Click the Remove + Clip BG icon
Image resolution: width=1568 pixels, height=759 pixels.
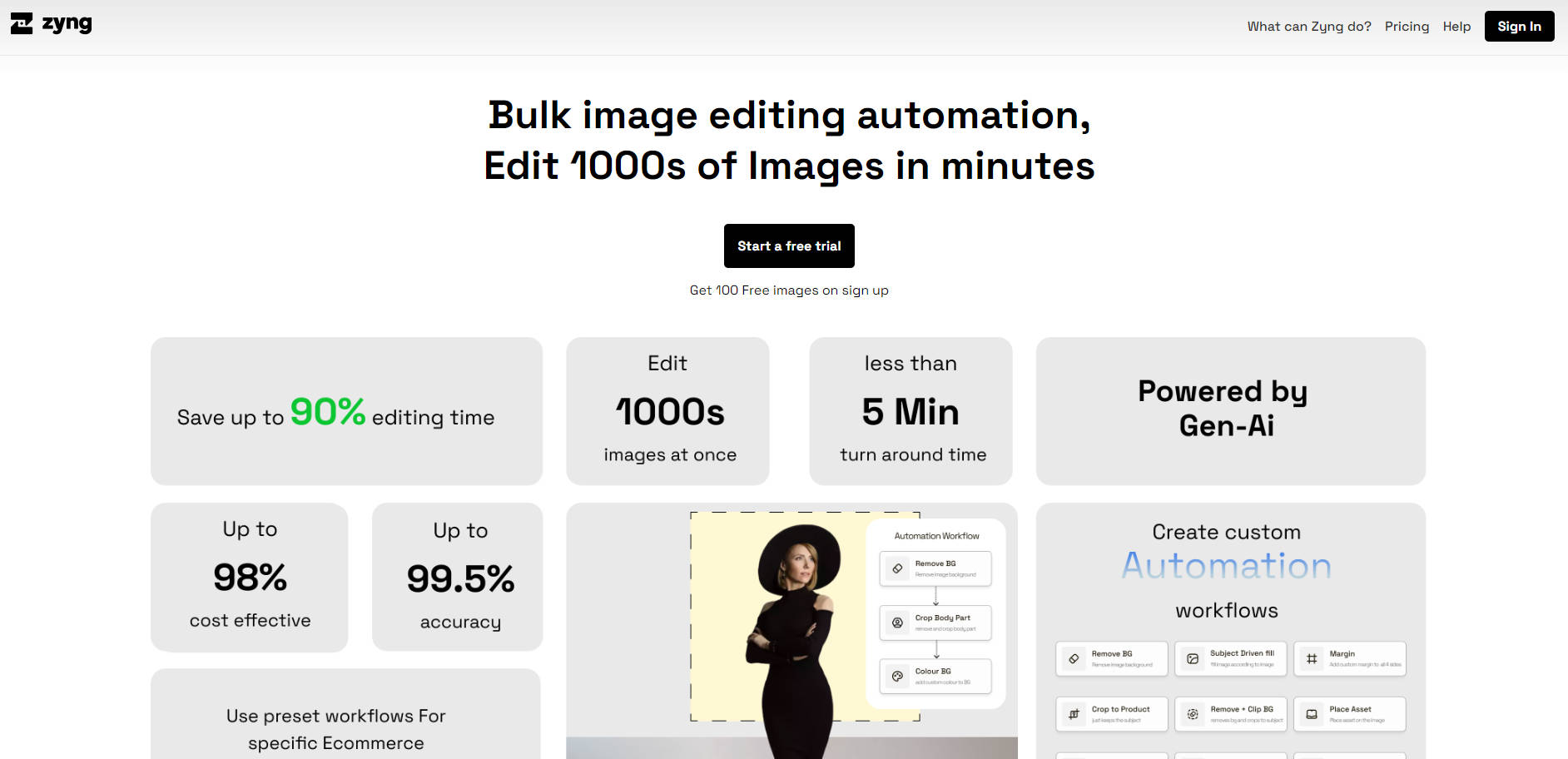1193,713
